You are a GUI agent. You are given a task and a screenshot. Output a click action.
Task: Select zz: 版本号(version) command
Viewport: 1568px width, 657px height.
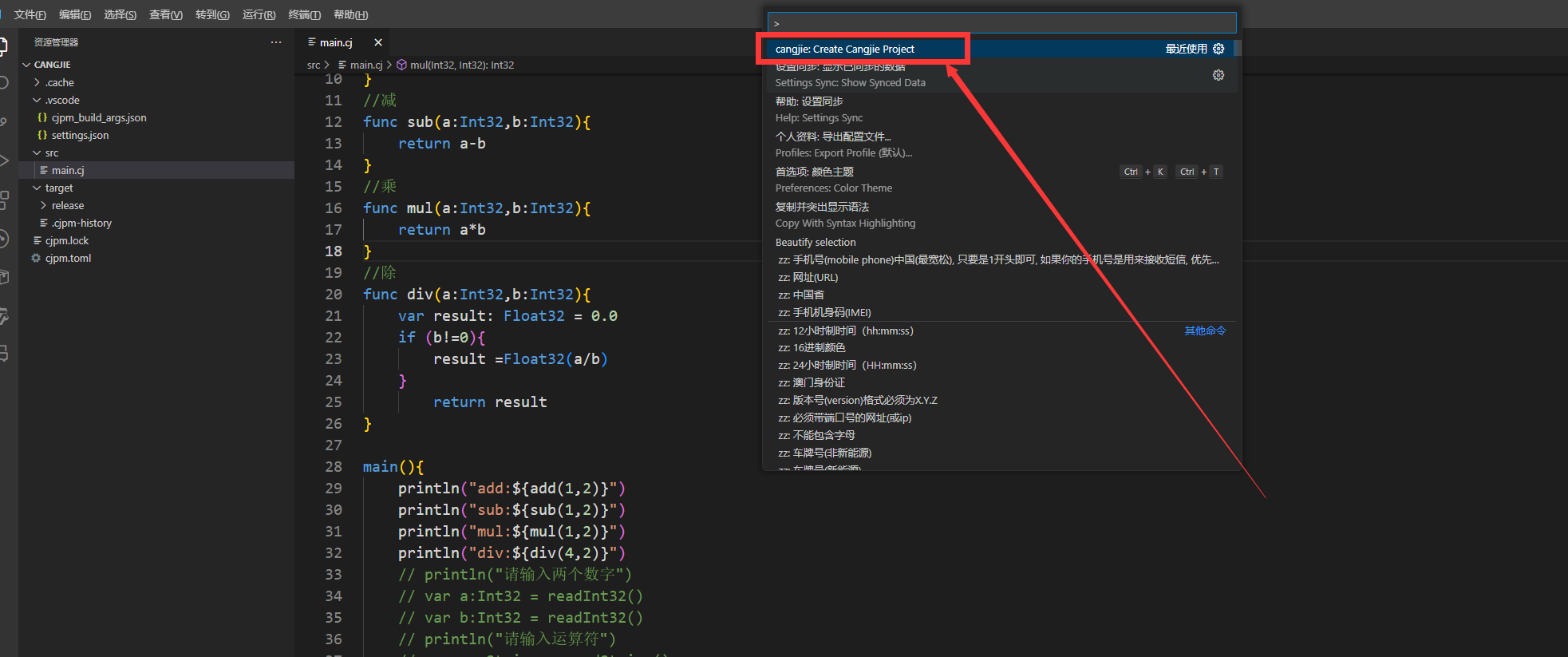tap(1001, 400)
